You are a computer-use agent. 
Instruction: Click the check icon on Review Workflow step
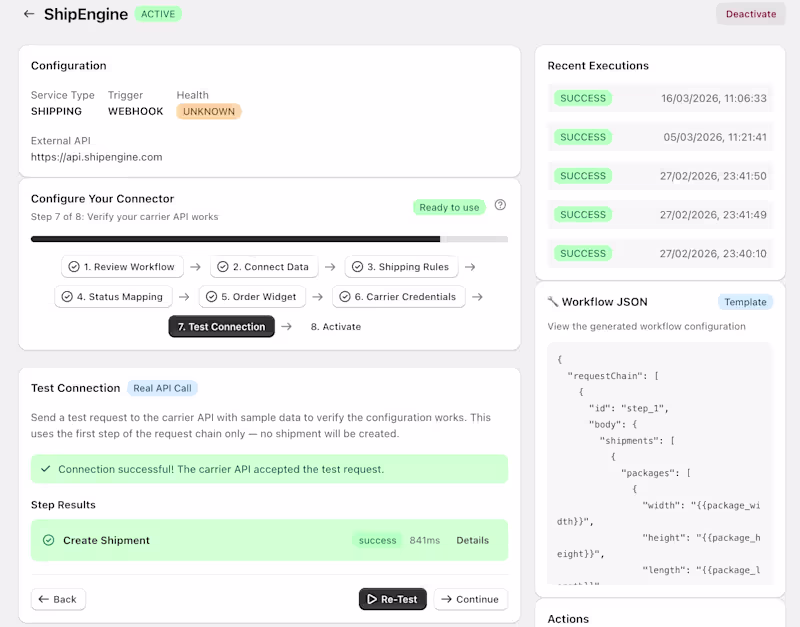74,267
